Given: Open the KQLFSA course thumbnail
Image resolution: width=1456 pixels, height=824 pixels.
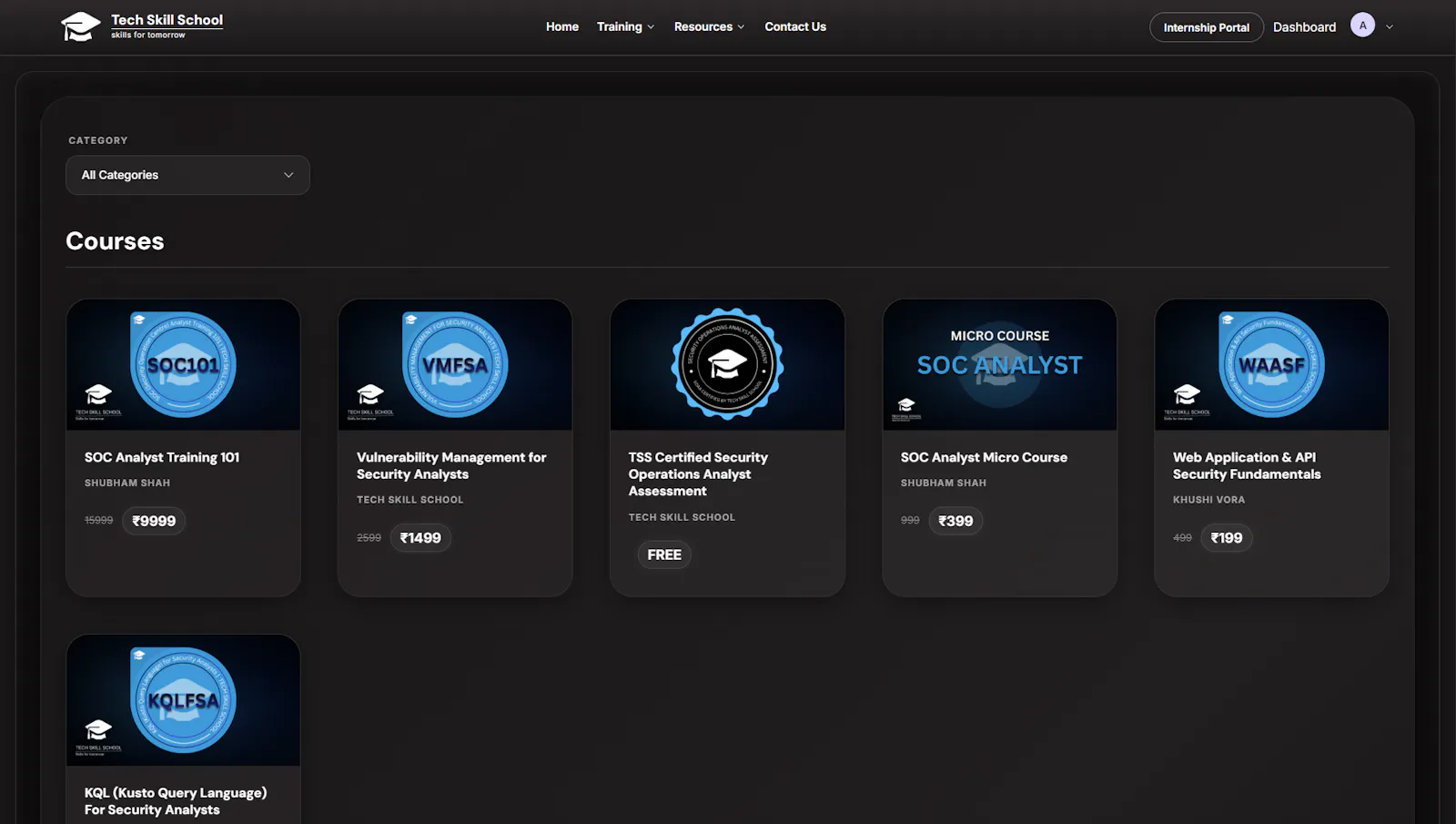Looking at the screenshot, I should pyautogui.click(x=183, y=699).
